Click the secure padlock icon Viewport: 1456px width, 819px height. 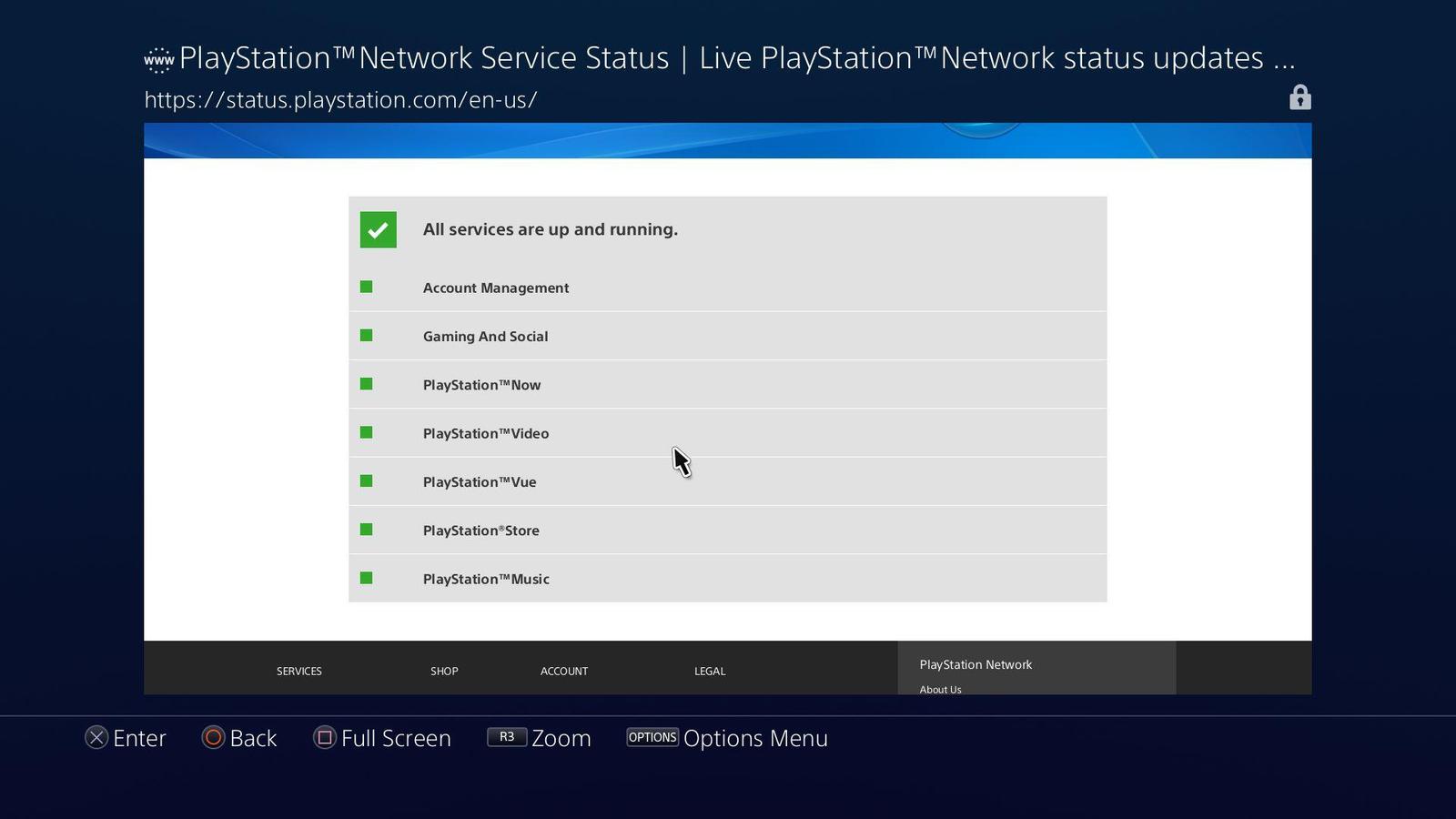1299,97
